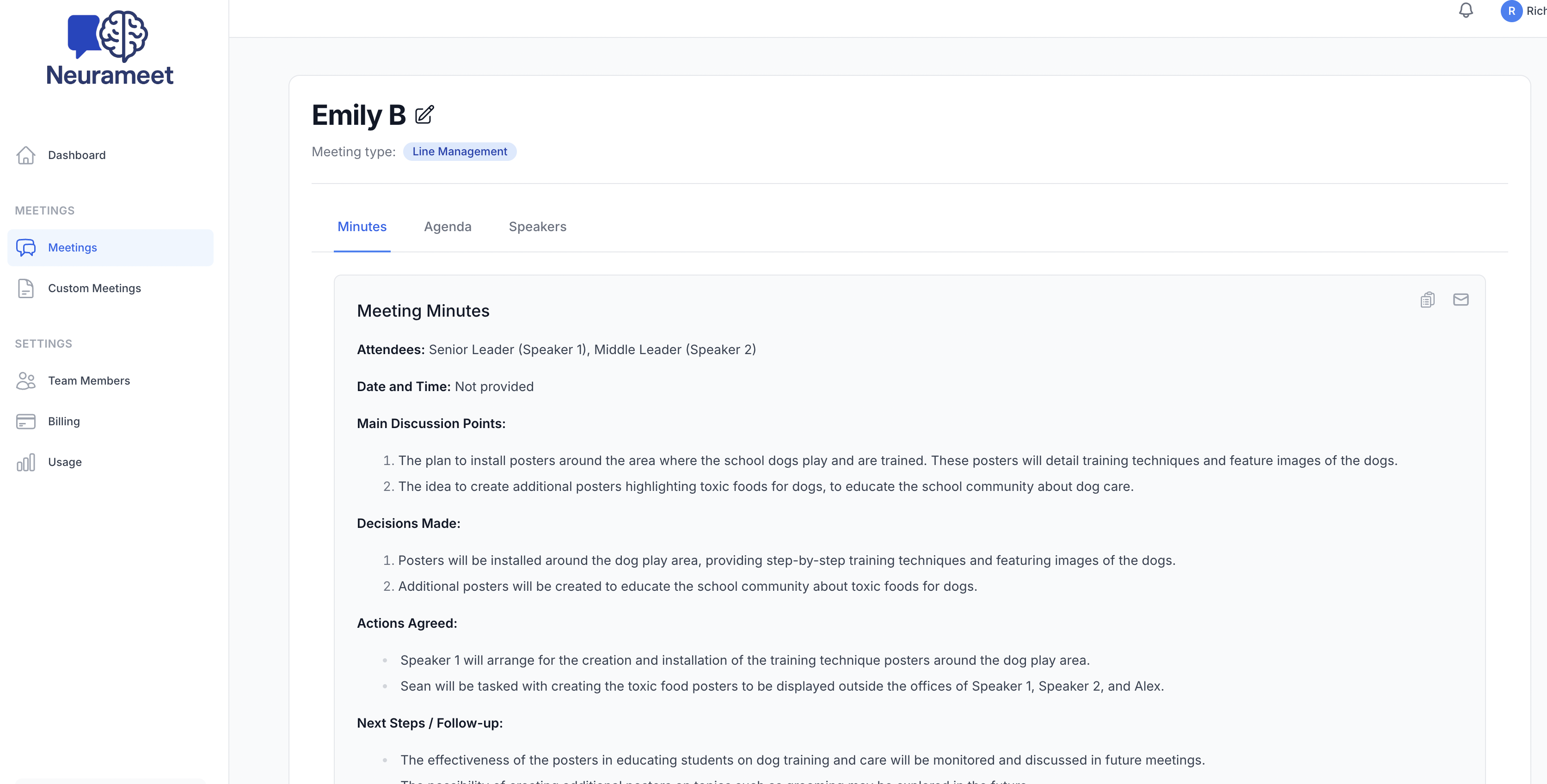Go to Custom Meetings page
Image resolution: width=1547 pixels, height=784 pixels.
pos(94,288)
